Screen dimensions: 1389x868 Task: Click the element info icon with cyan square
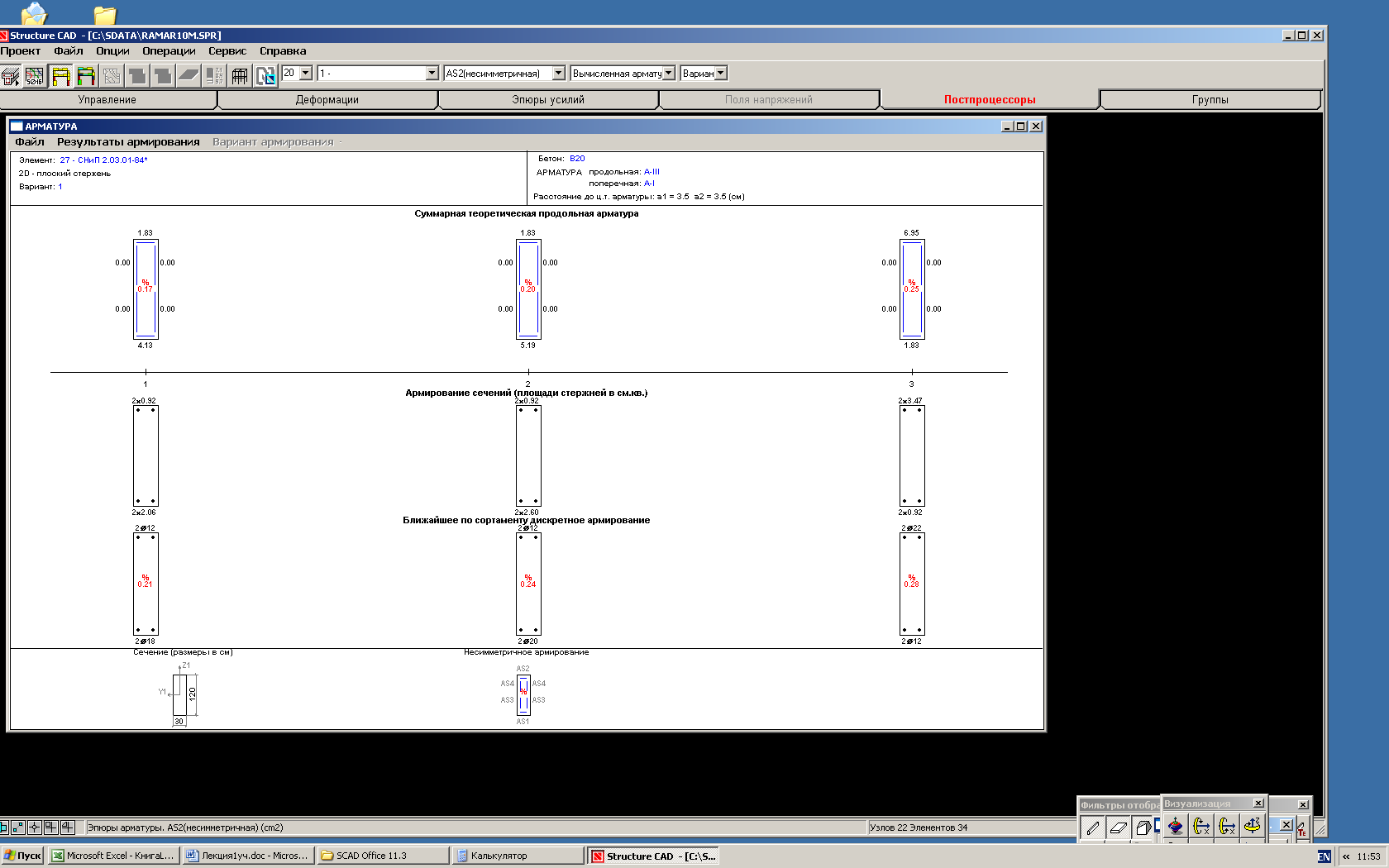(x=265, y=76)
